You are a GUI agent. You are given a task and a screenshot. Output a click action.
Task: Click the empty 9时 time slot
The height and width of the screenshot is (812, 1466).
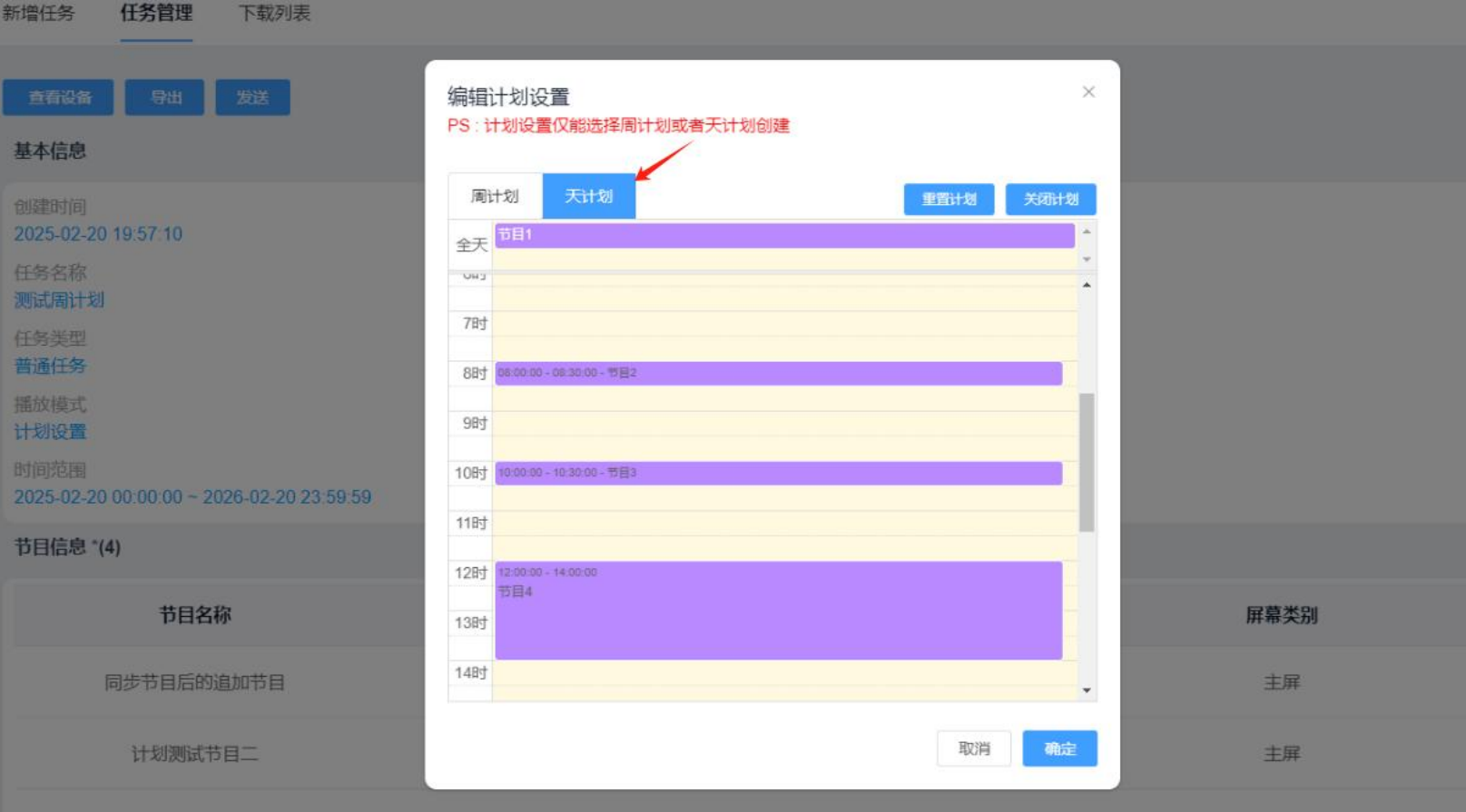783,424
